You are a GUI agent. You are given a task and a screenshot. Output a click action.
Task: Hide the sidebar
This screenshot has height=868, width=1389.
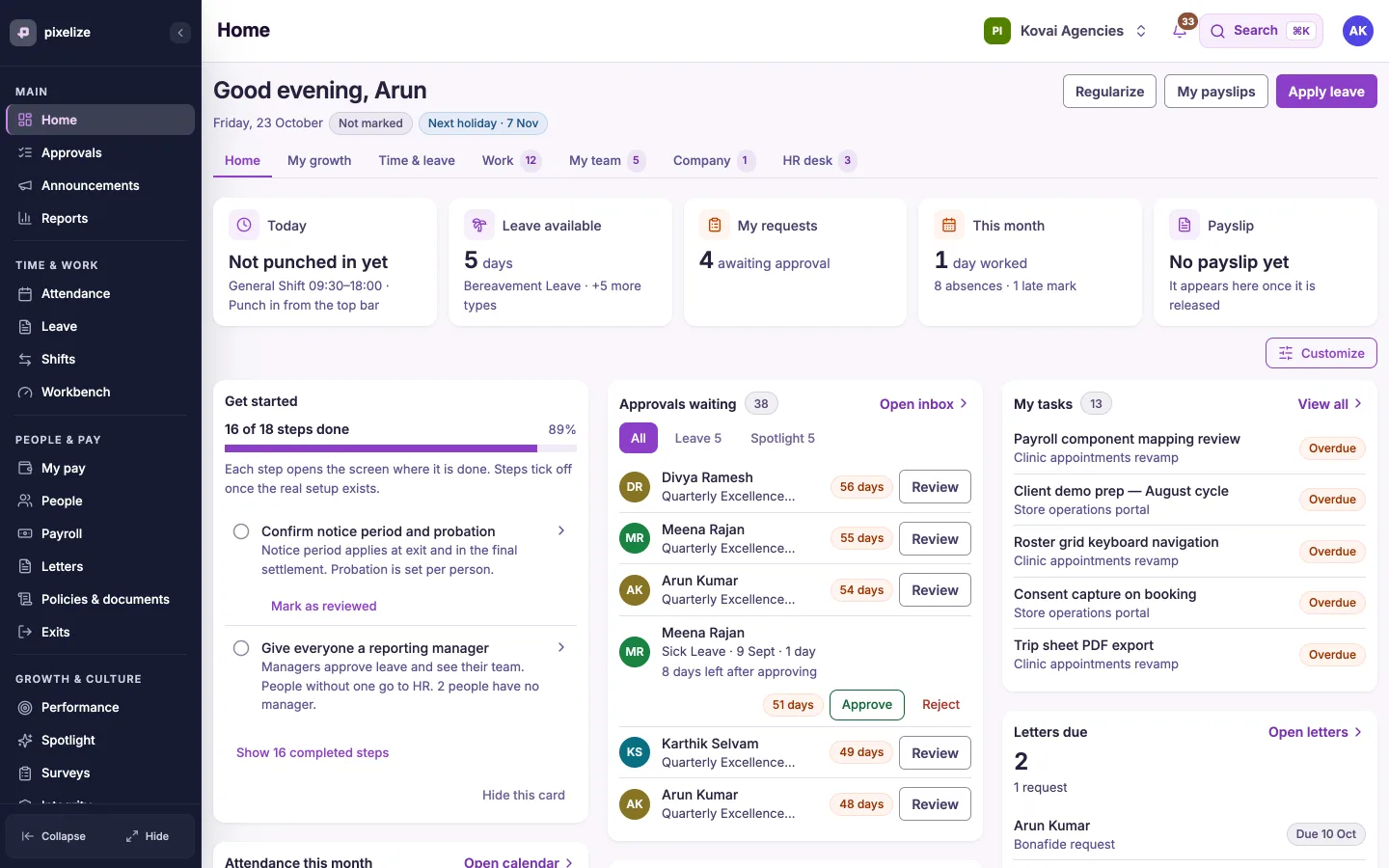coord(148,836)
